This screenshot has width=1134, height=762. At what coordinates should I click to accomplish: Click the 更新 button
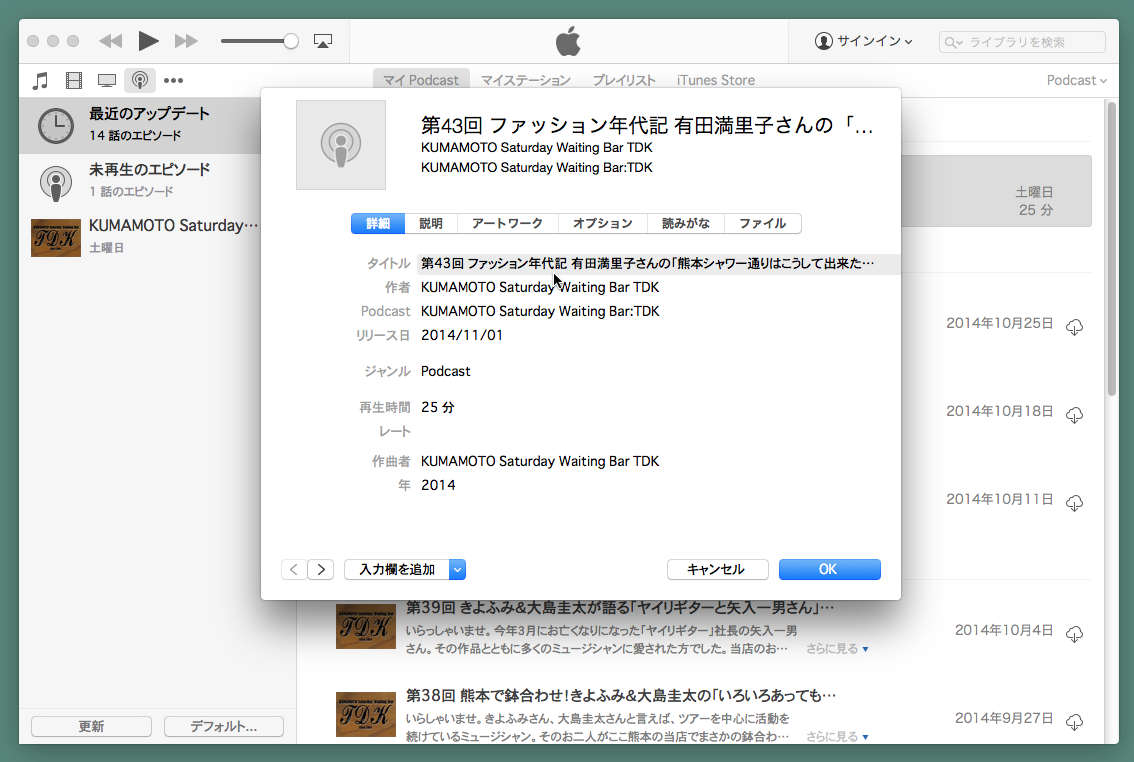point(91,726)
